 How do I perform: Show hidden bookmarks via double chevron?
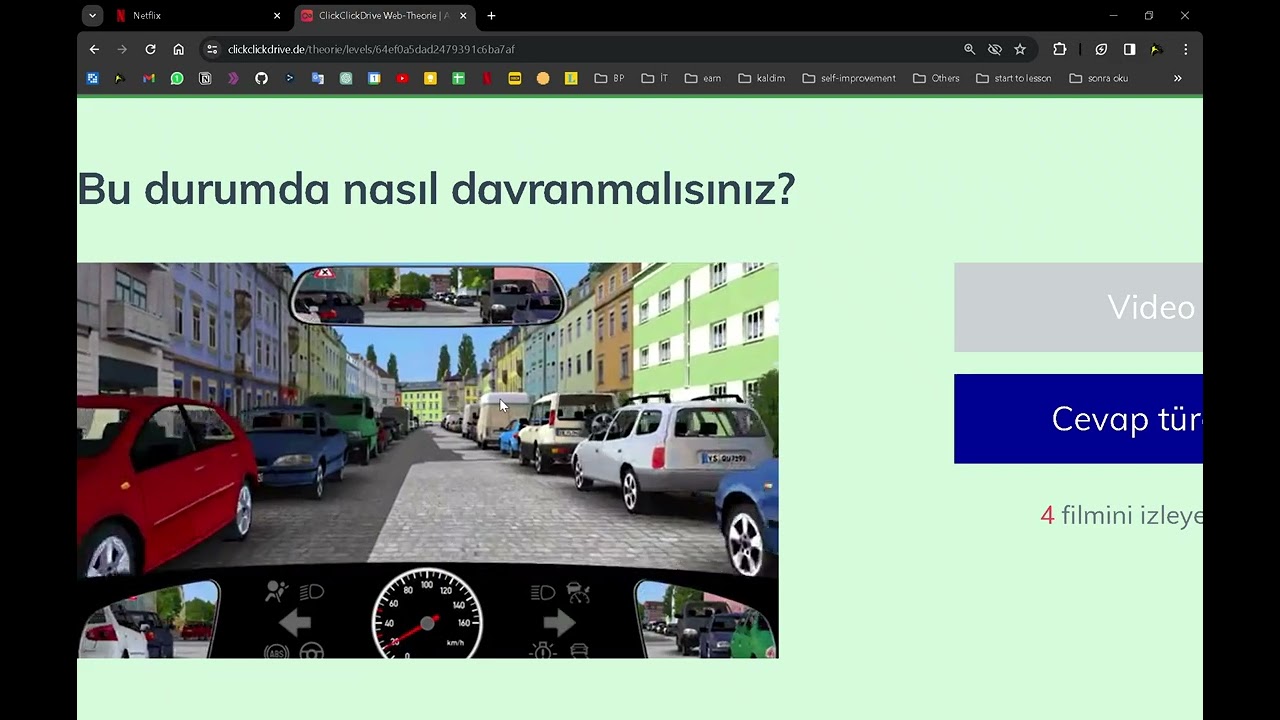[x=1177, y=78]
